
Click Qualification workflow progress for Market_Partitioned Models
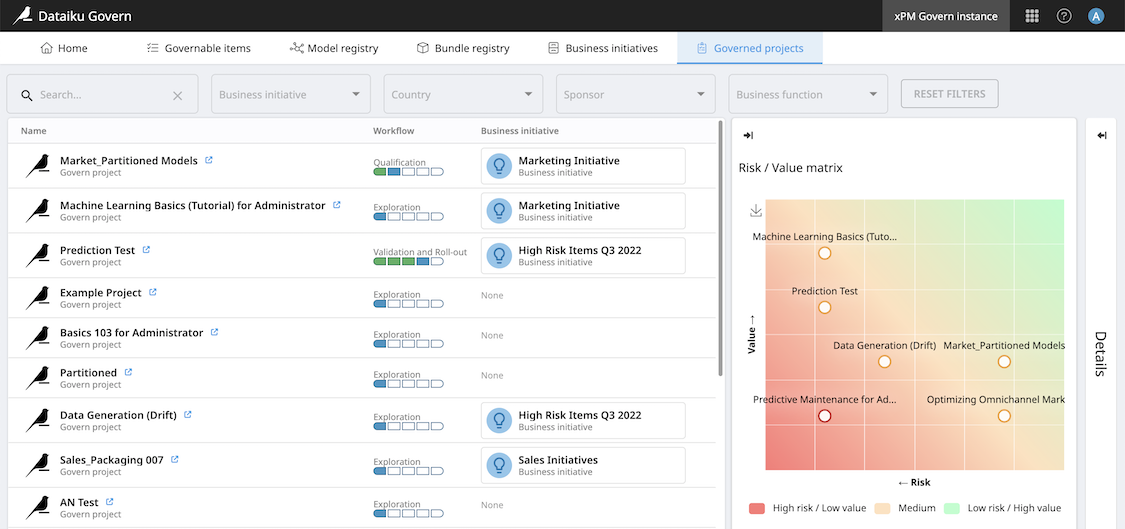(x=408, y=172)
